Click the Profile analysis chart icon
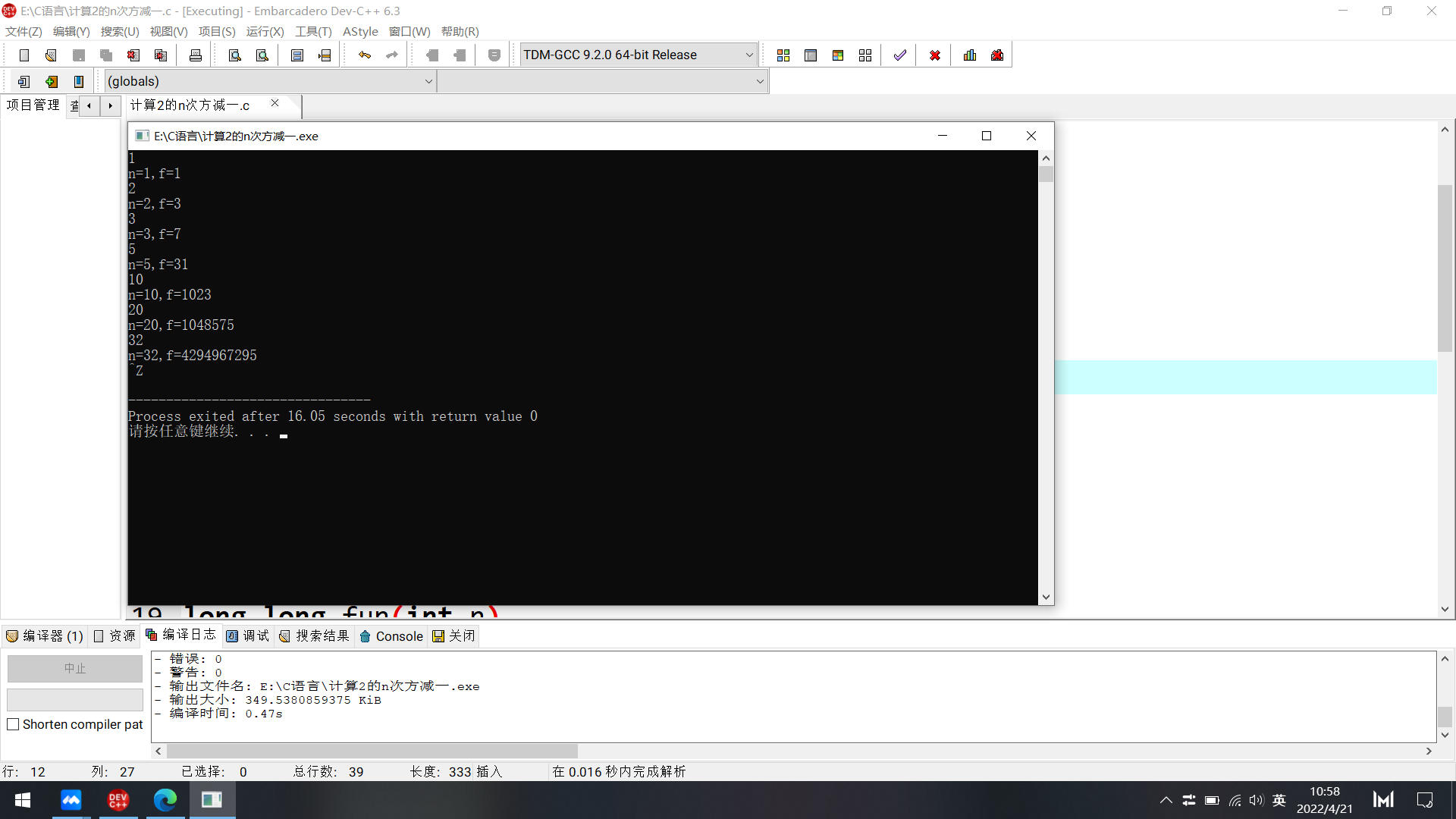This screenshot has width=1456, height=819. [970, 55]
